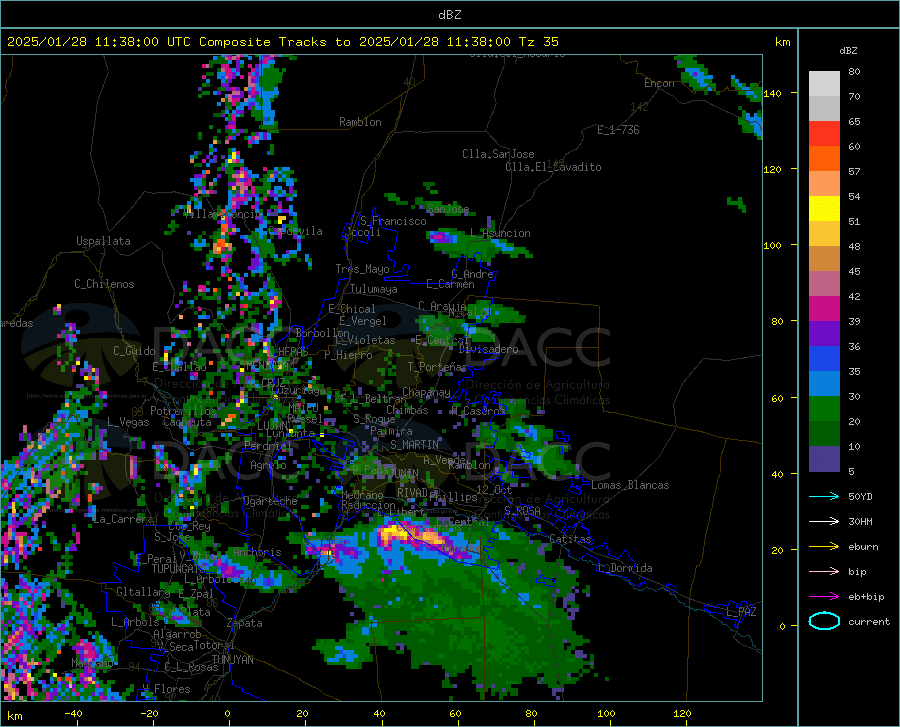Pick the dark orange swatch in dBZ scale
Image resolution: width=900 pixels, height=727 pixels.
[x=824, y=159]
